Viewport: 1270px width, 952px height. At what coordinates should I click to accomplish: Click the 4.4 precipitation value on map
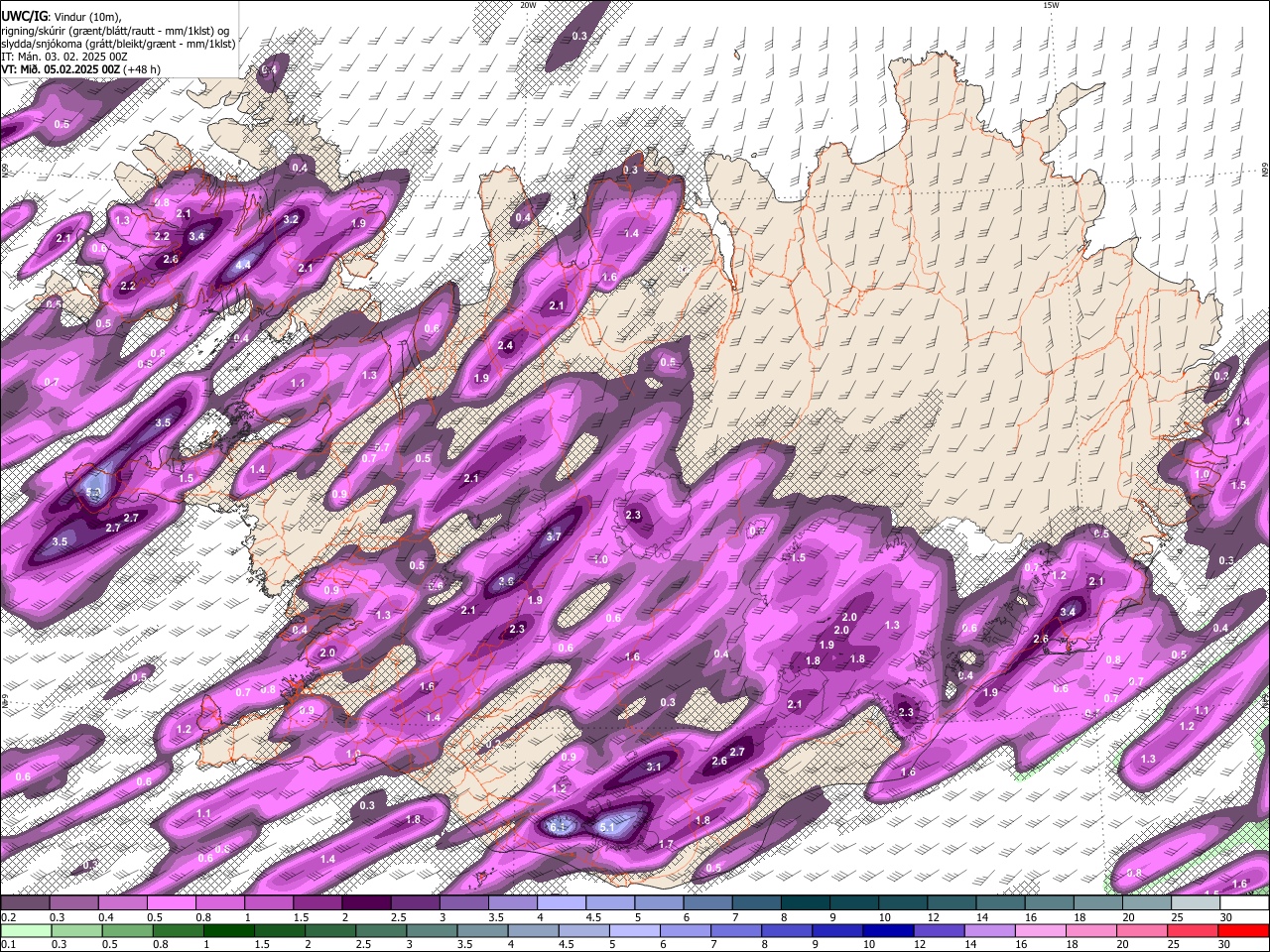point(243,265)
